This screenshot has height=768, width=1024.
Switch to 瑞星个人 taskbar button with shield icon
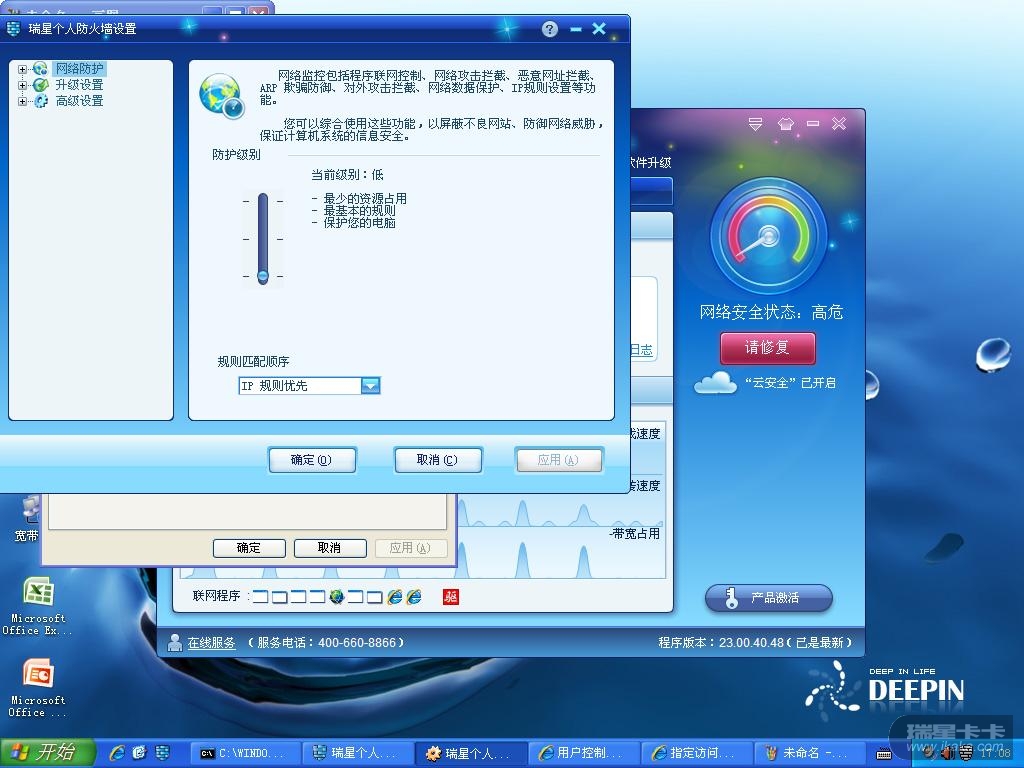point(359,753)
